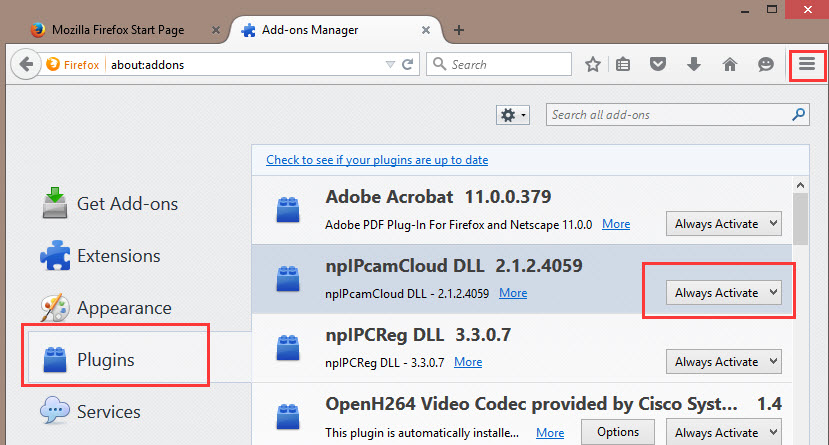The image size is (829, 445).
Task: Click the back navigation arrow
Action: (25, 65)
